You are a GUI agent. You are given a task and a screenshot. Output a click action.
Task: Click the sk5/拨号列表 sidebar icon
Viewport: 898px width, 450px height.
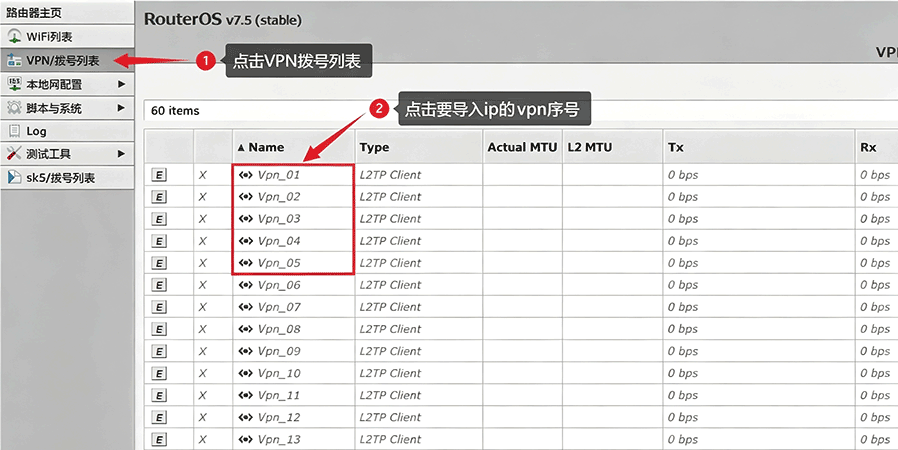[14, 177]
